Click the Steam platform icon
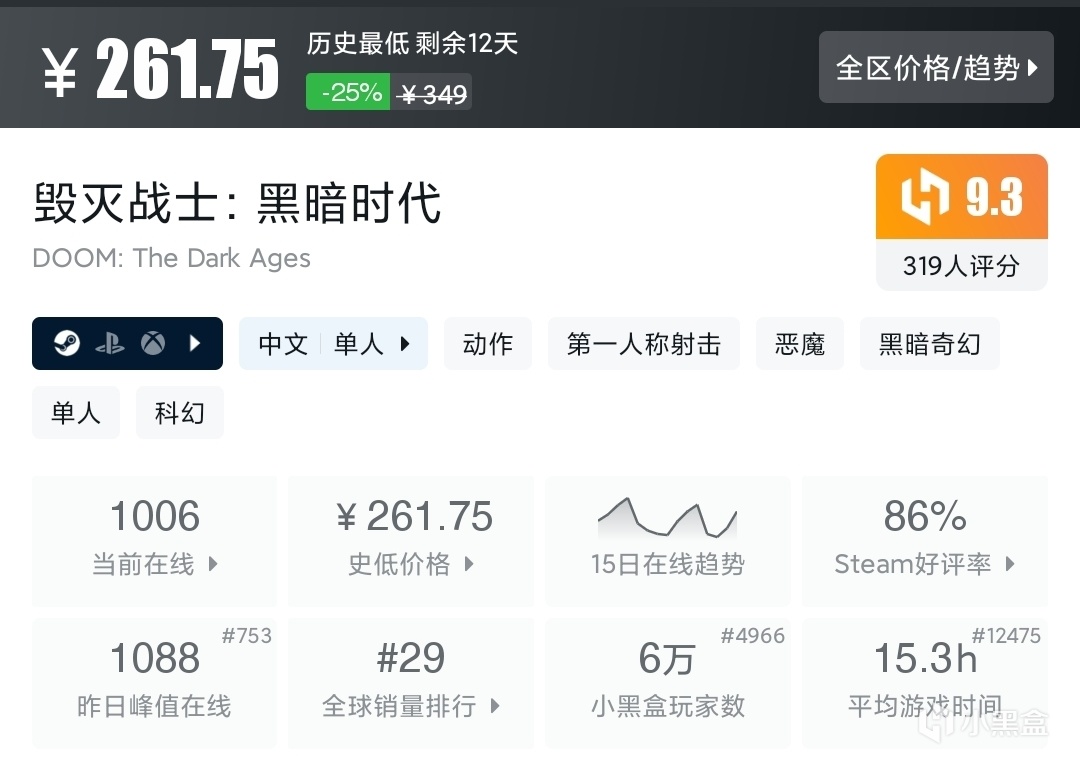 [66, 344]
